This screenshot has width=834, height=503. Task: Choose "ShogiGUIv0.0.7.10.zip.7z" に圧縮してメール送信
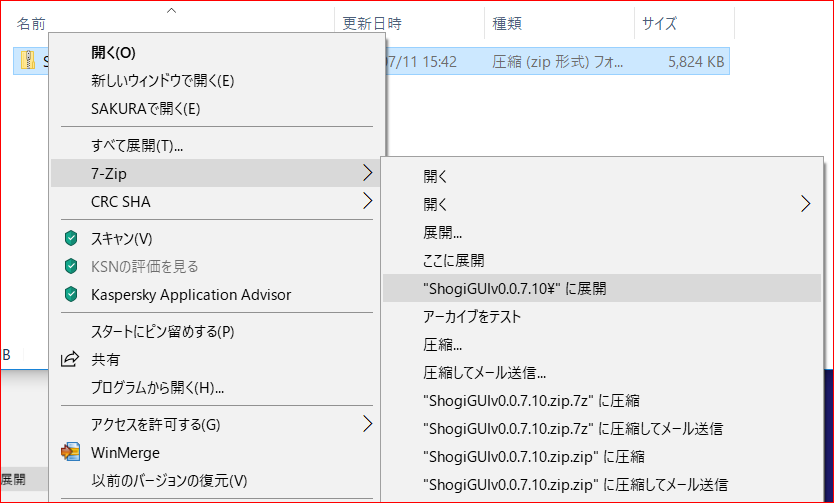pyautogui.click(x=602, y=429)
